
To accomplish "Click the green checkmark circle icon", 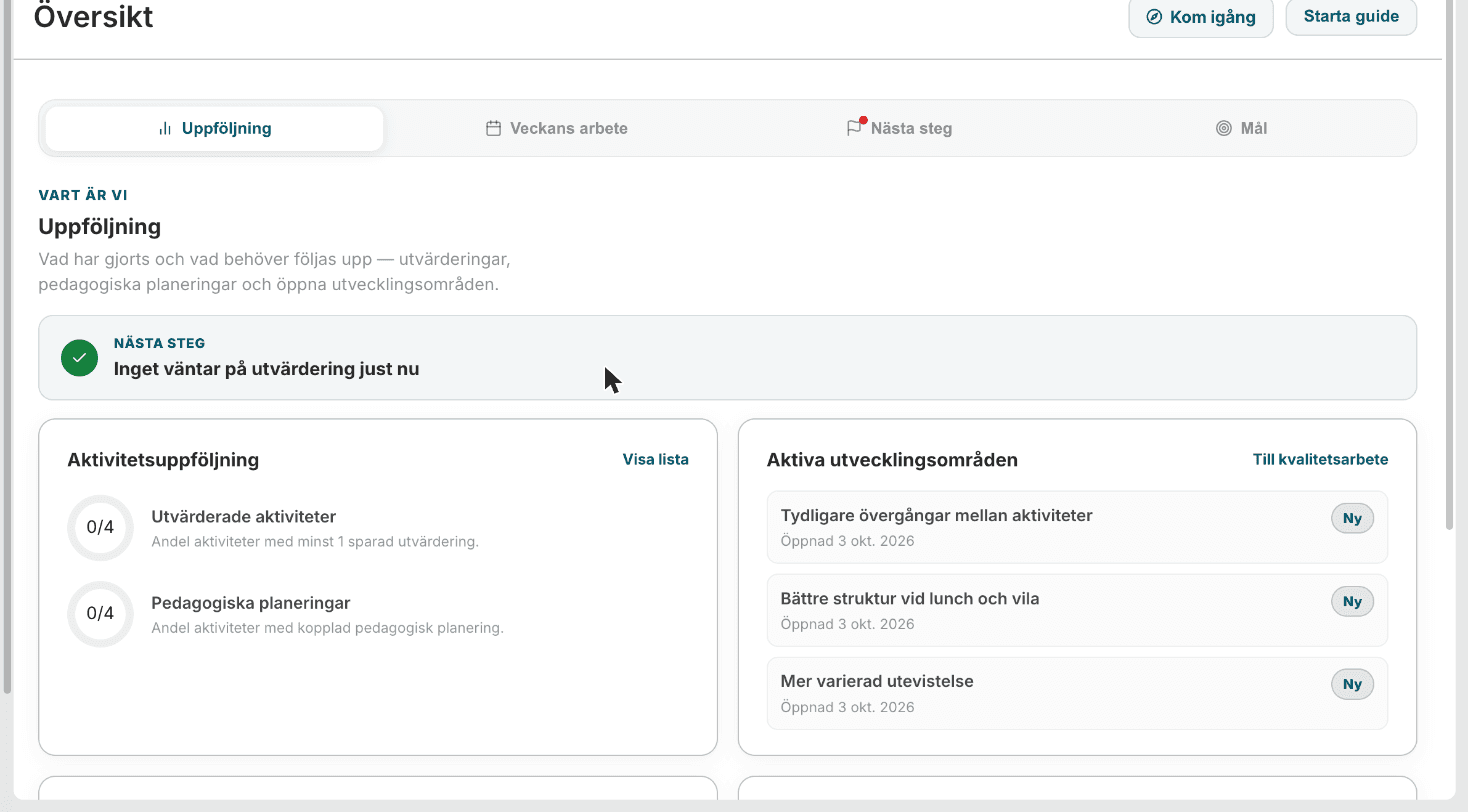I will click(79, 358).
